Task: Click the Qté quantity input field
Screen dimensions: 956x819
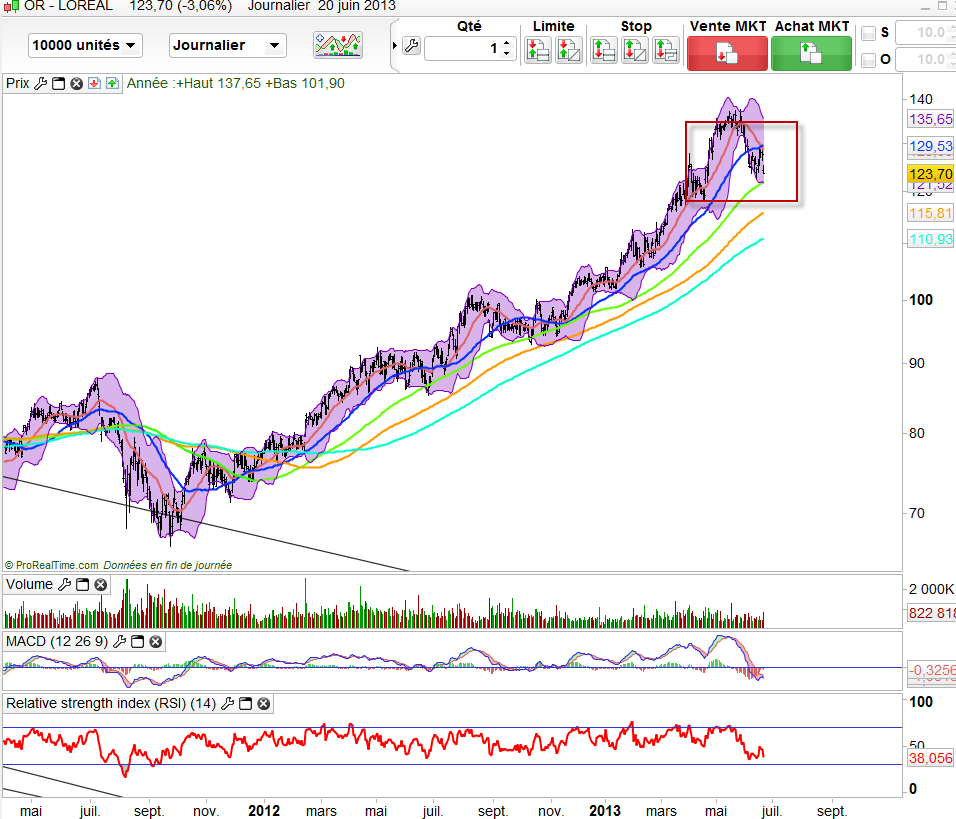Action: coord(462,48)
